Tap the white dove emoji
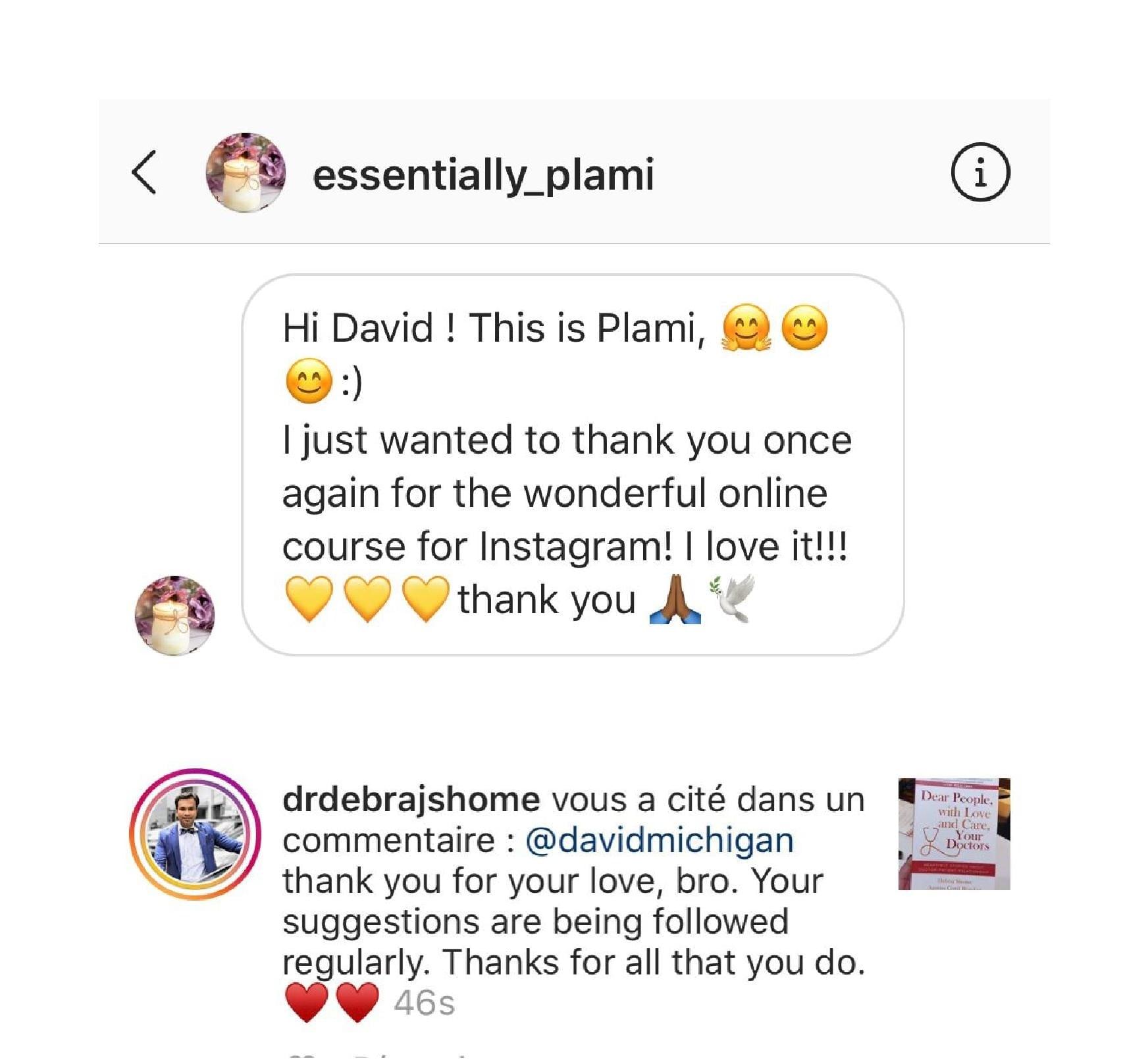 coord(731,599)
